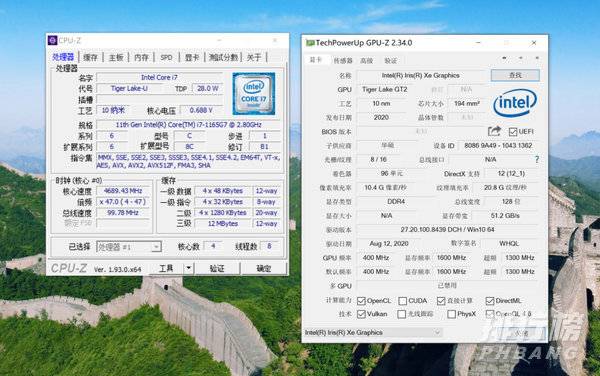Open the Intel(R) Iris(R) Xe Graphics GPU selector
The image size is (600, 376).
click(373, 332)
